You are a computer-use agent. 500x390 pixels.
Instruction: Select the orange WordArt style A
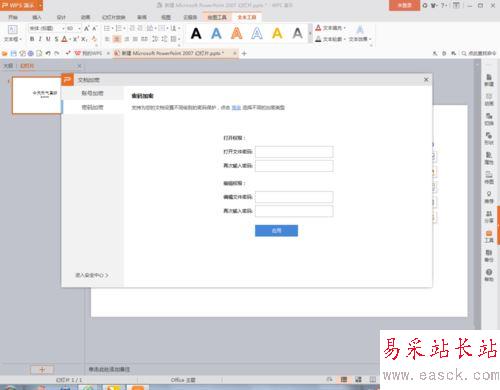(237, 33)
